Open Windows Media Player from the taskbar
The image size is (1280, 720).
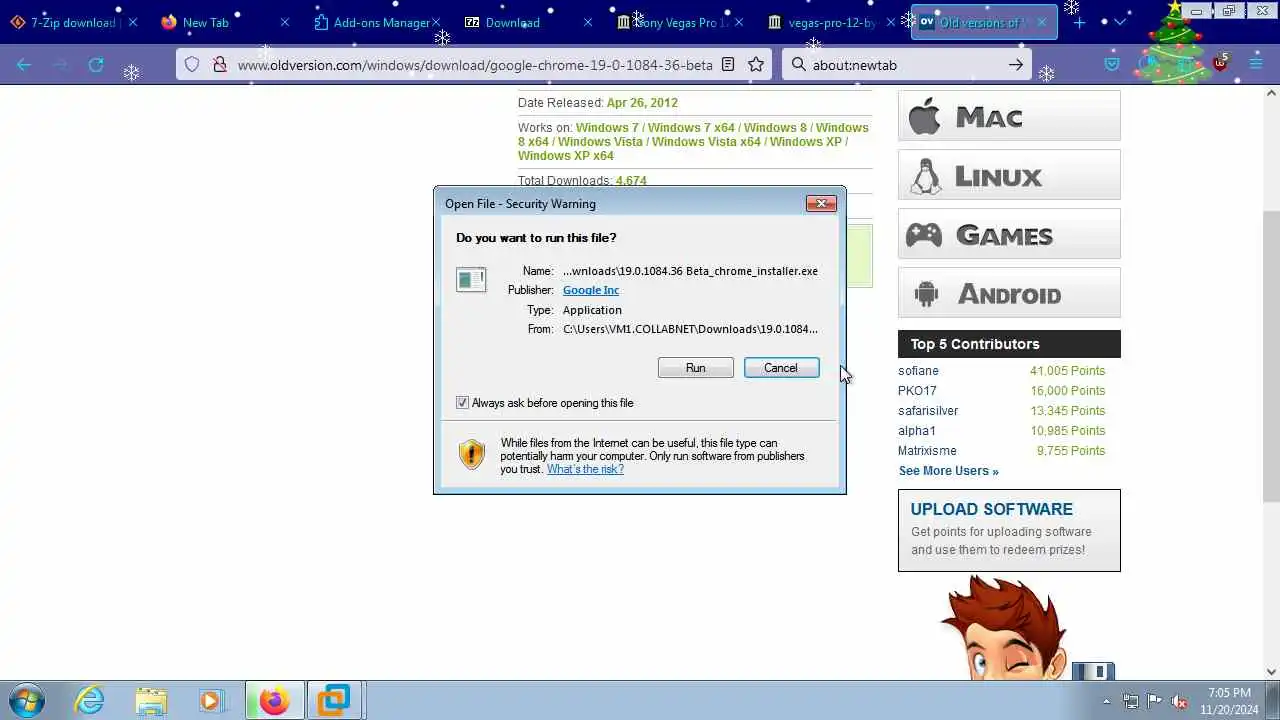point(211,700)
